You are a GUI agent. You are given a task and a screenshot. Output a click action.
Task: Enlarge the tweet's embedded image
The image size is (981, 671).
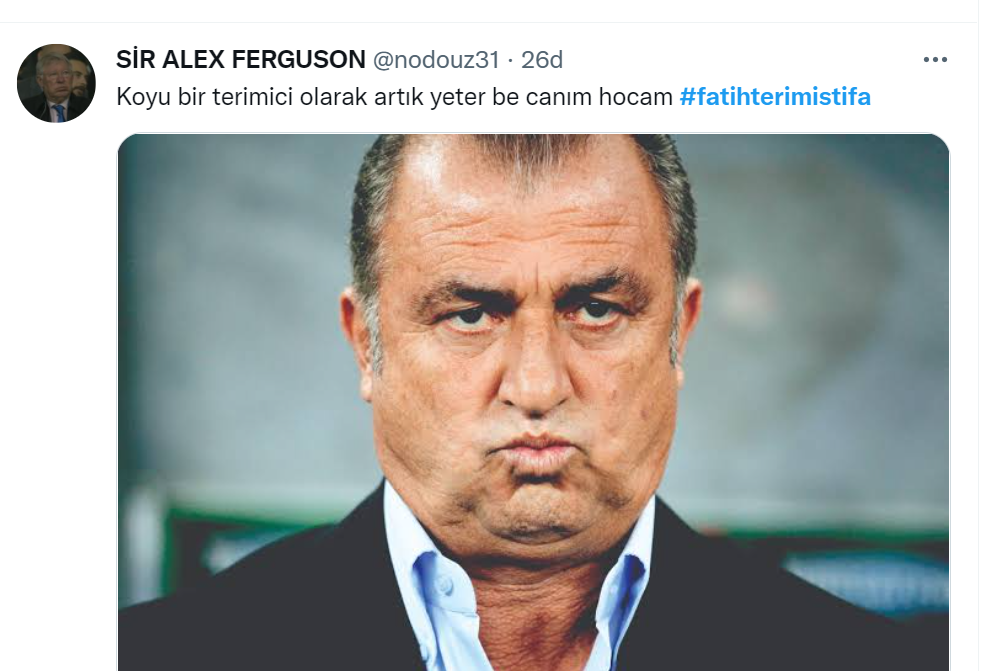click(533, 400)
